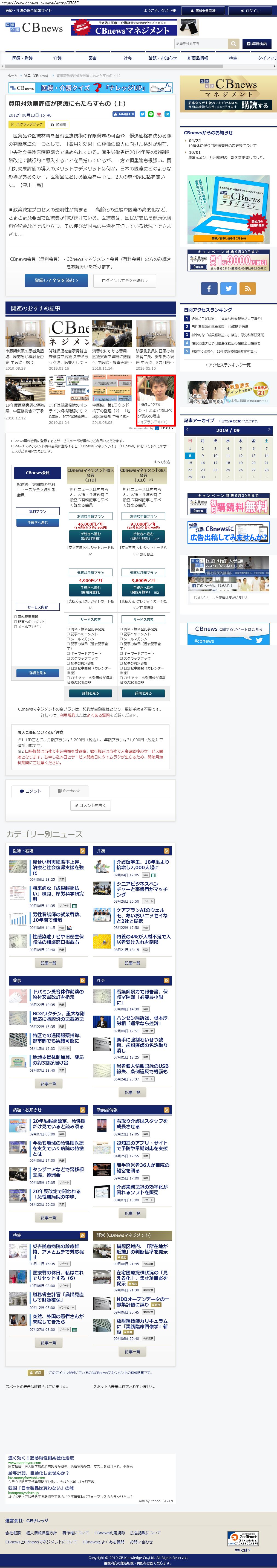The image size is (277, 1568).
Task: Select highlighted date 8 in the calendar
Action: [x=190, y=455]
